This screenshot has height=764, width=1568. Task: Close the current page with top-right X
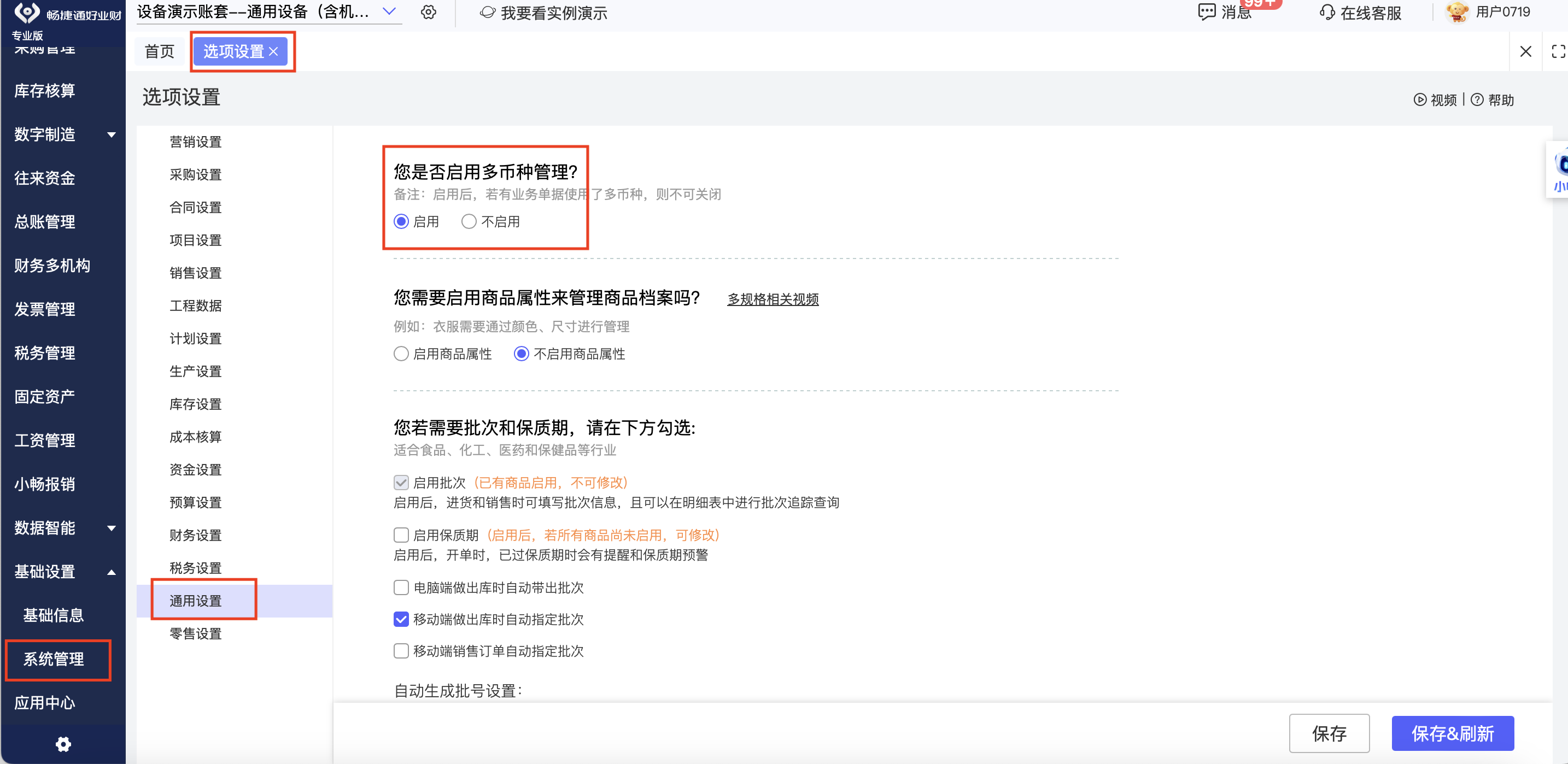(1525, 52)
